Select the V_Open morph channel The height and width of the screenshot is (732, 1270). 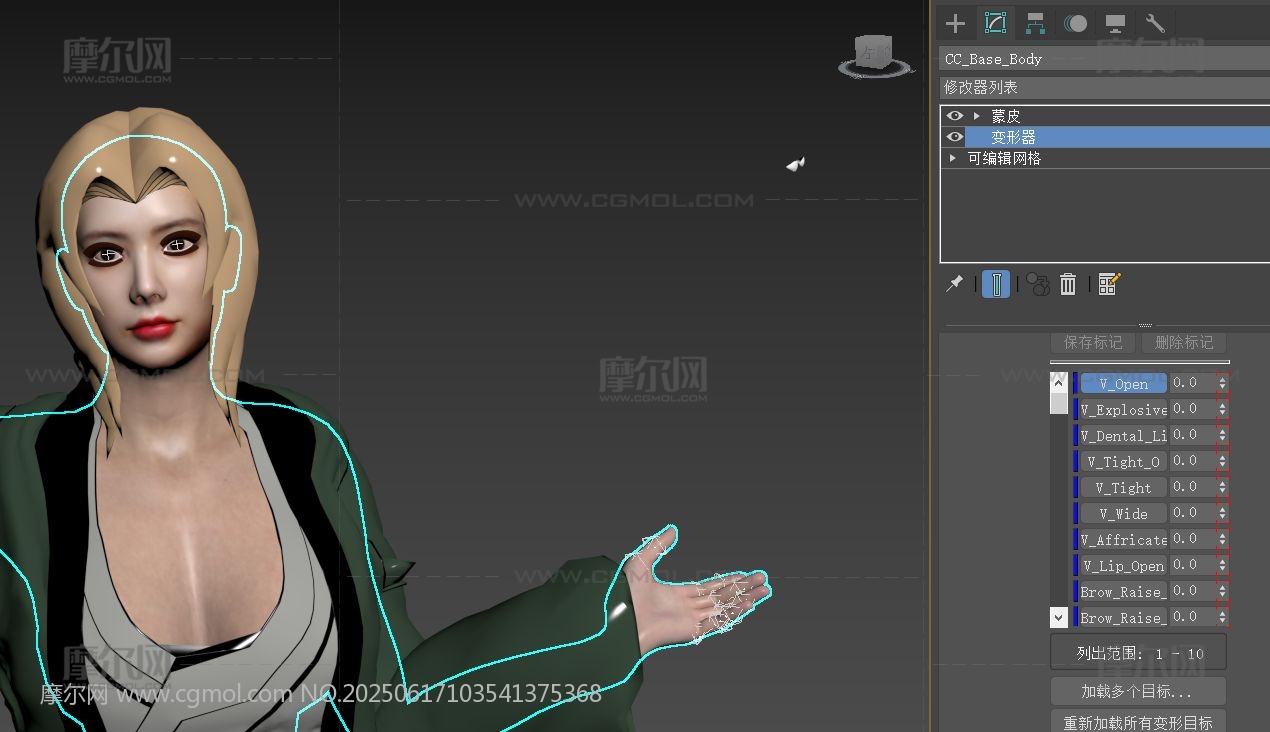[x=1123, y=383]
